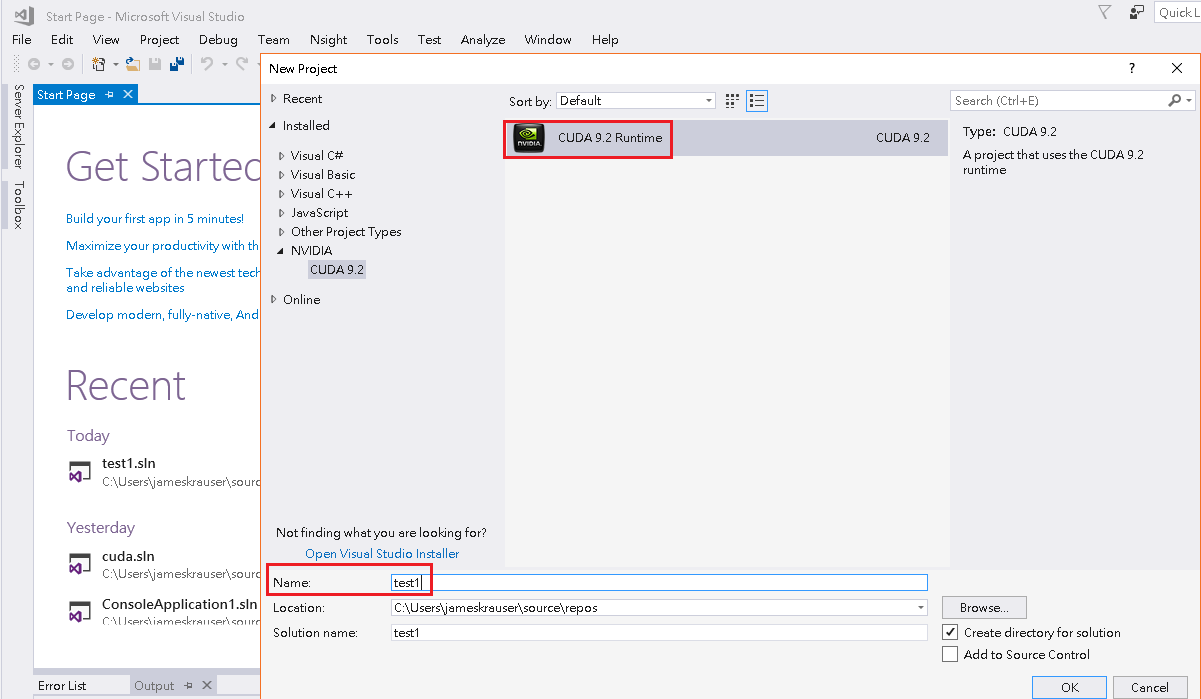Image resolution: width=1201 pixels, height=699 pixels.
Task: Open the Debug menu
Action: (x=218, y=39)
